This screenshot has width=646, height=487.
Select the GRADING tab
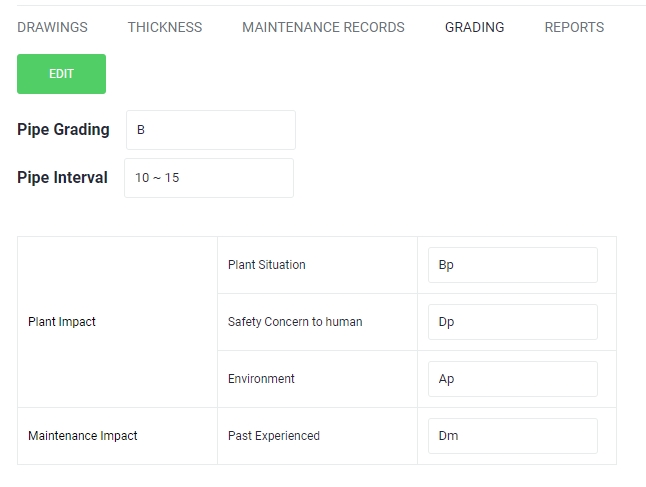474,27
